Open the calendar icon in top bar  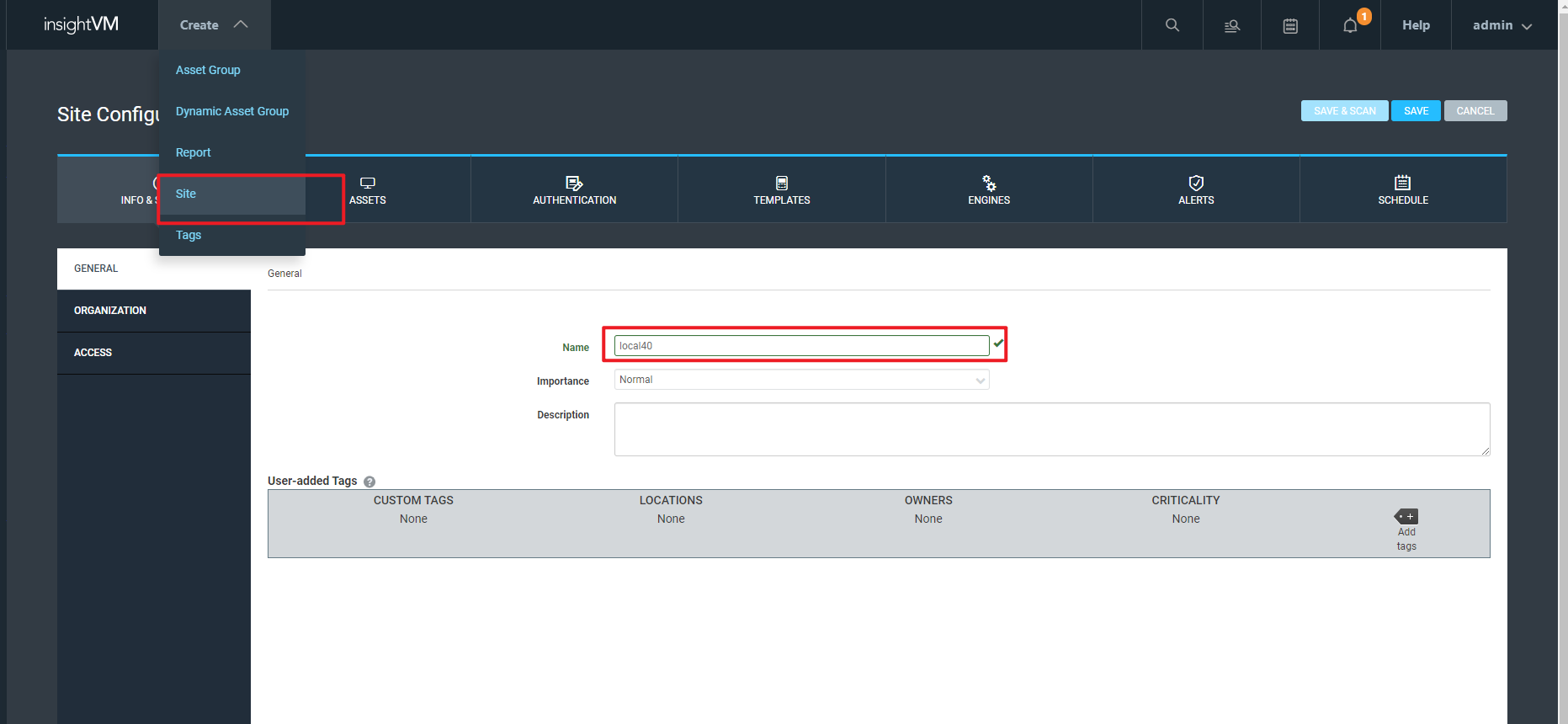pyautogui.click(x=1289, y=26)
